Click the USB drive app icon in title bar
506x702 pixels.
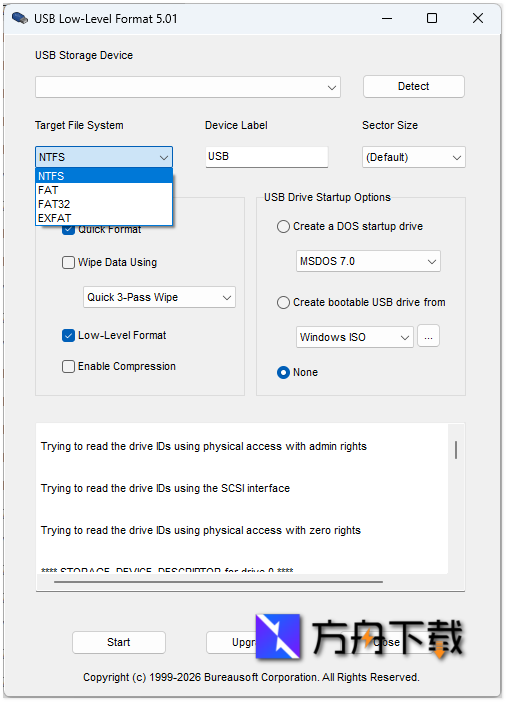tap(20, 18)
